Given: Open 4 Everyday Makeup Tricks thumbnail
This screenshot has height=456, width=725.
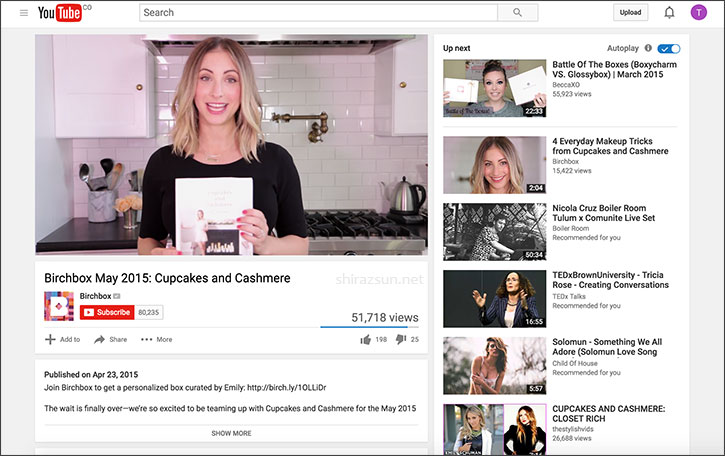Looking at the screenshot, I should [494, 165].
